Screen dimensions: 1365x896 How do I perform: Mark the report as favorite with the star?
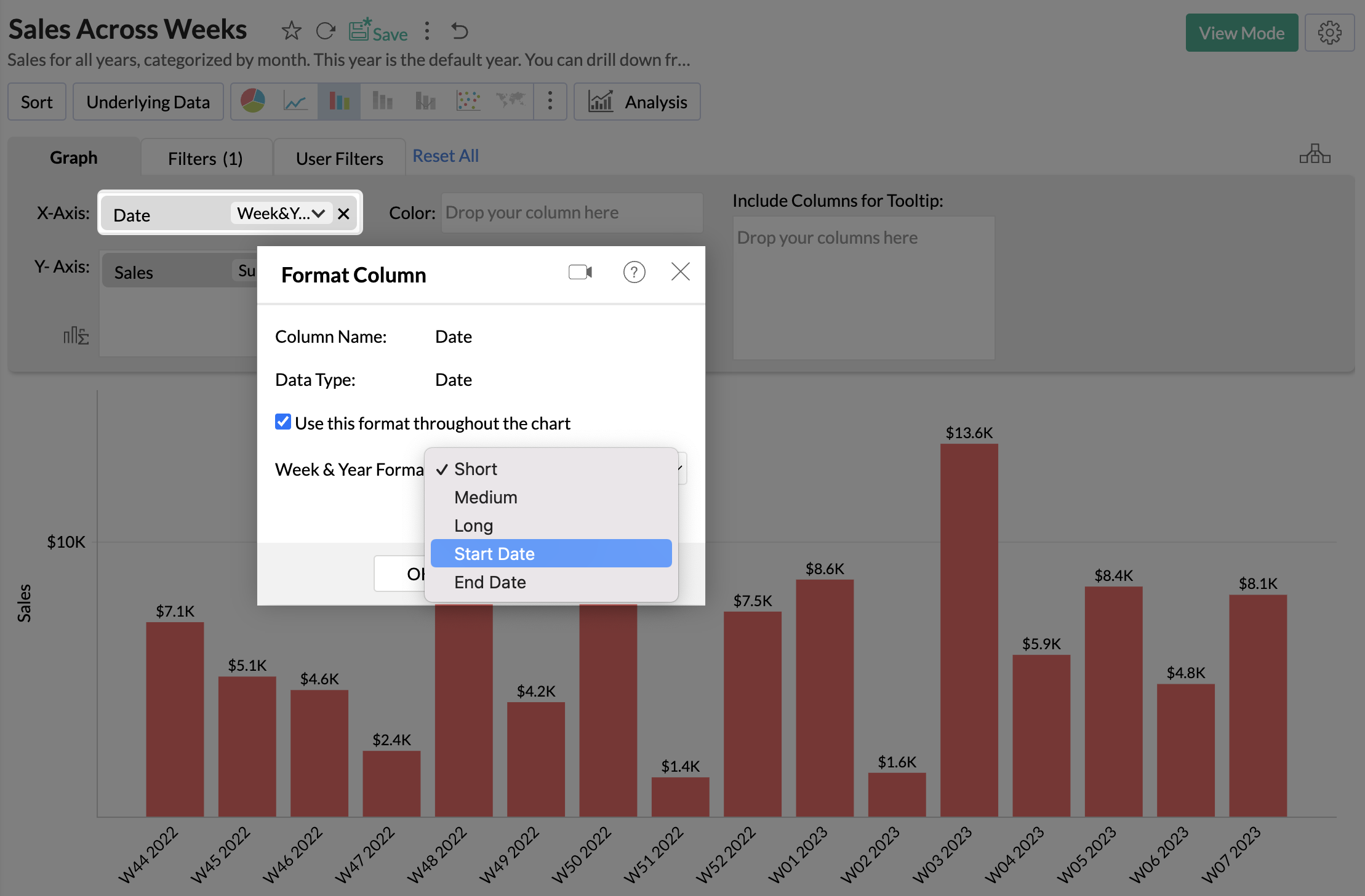291,30
